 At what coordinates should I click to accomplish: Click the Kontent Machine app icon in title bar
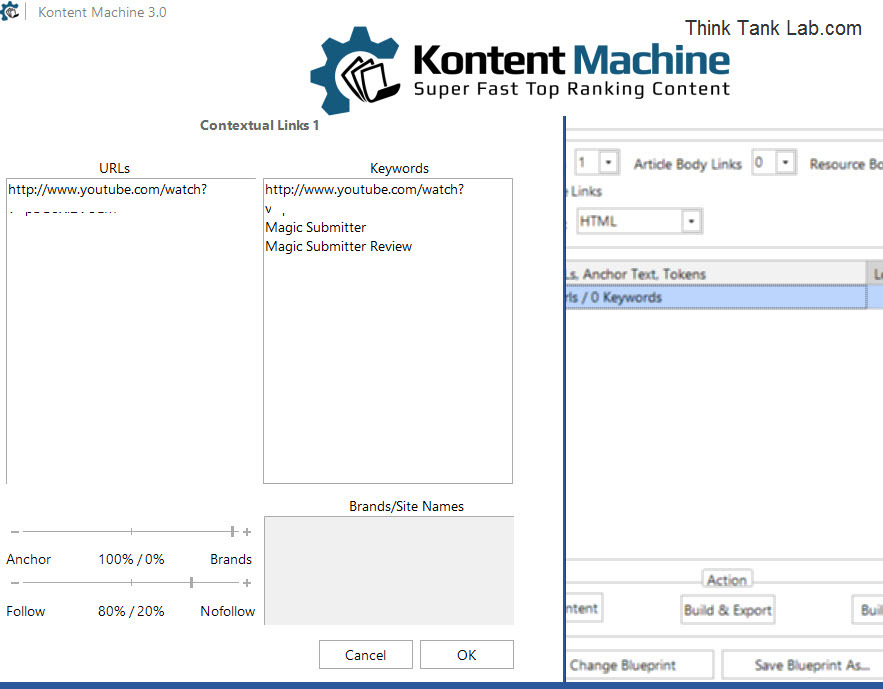10,11
